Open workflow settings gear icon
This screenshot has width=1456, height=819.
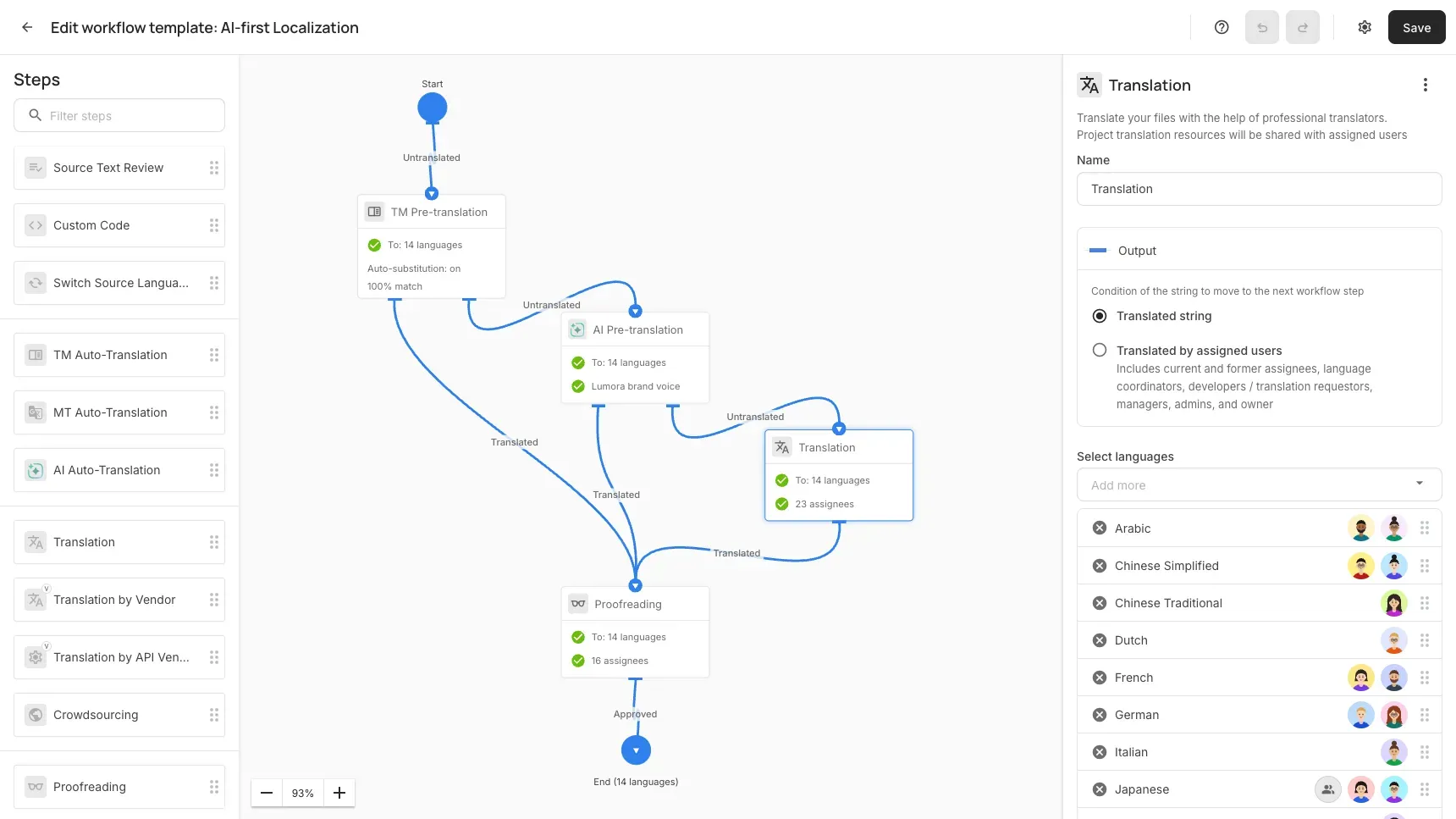point(1365,27)
